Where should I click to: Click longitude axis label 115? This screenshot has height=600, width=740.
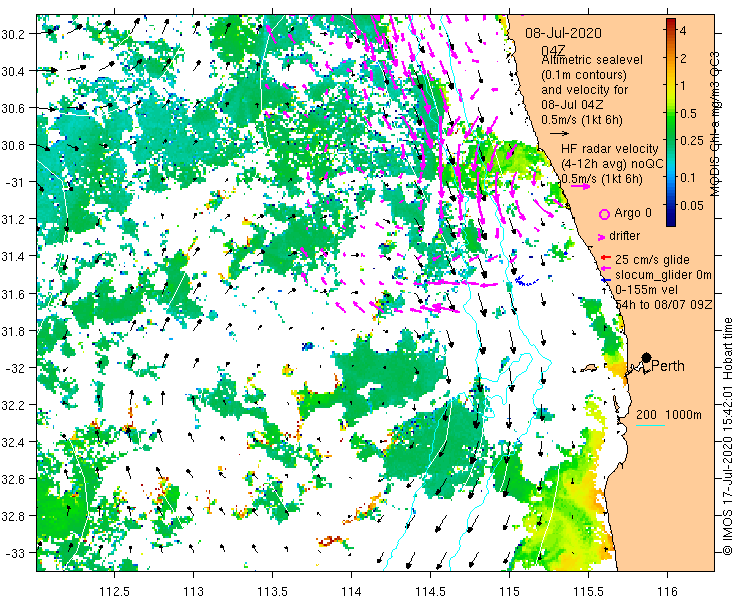pos(509,591)
